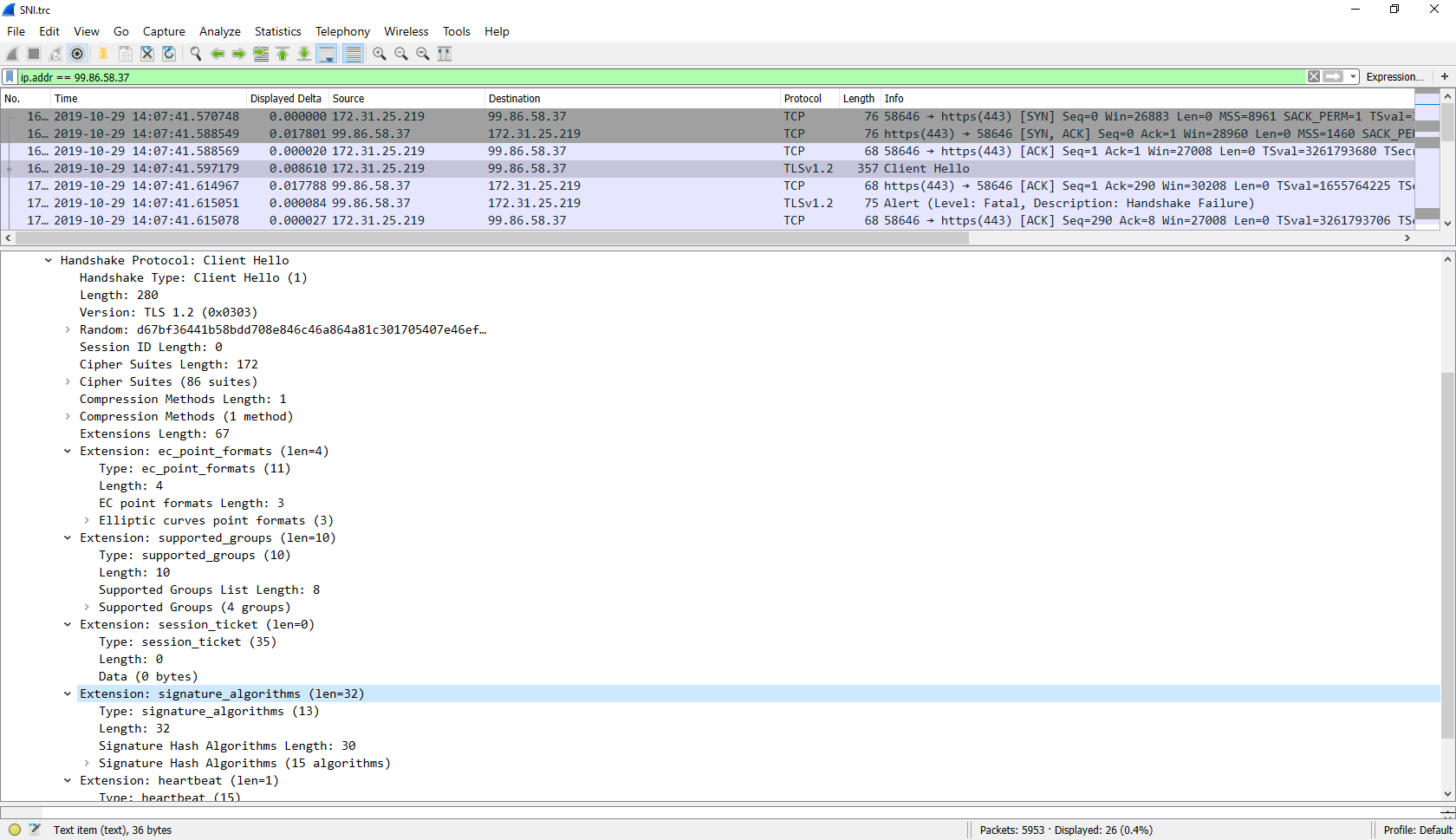
Task: Open the Expression builder
Action: click(1394, 76)
